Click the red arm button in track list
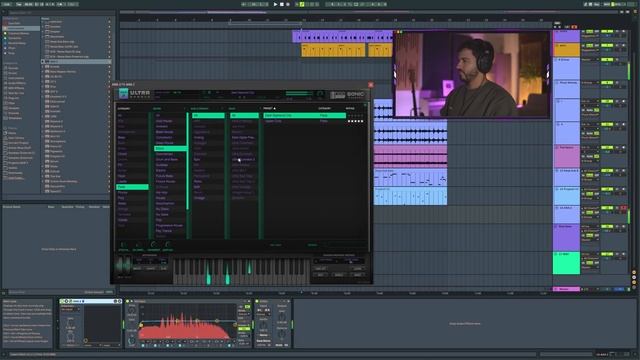Image resolution: width=640 pixels, height=360 pixels. pyautogui.click(x=624, y=208)
